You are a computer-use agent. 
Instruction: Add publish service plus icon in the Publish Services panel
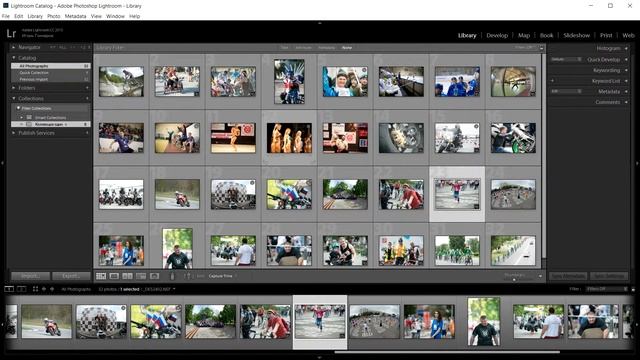click(x=87, y=133)
